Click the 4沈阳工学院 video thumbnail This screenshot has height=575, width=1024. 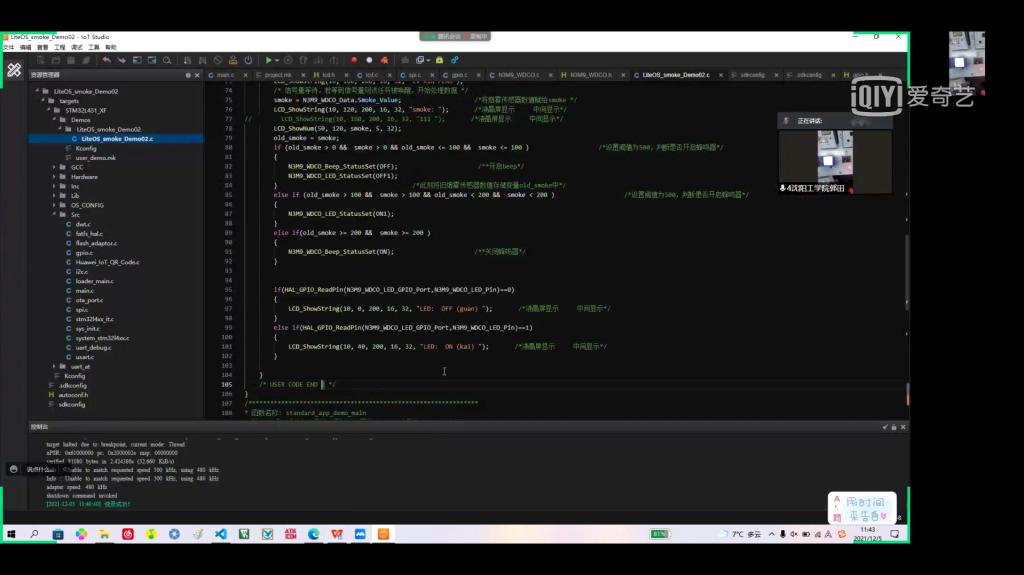[835, 161]
